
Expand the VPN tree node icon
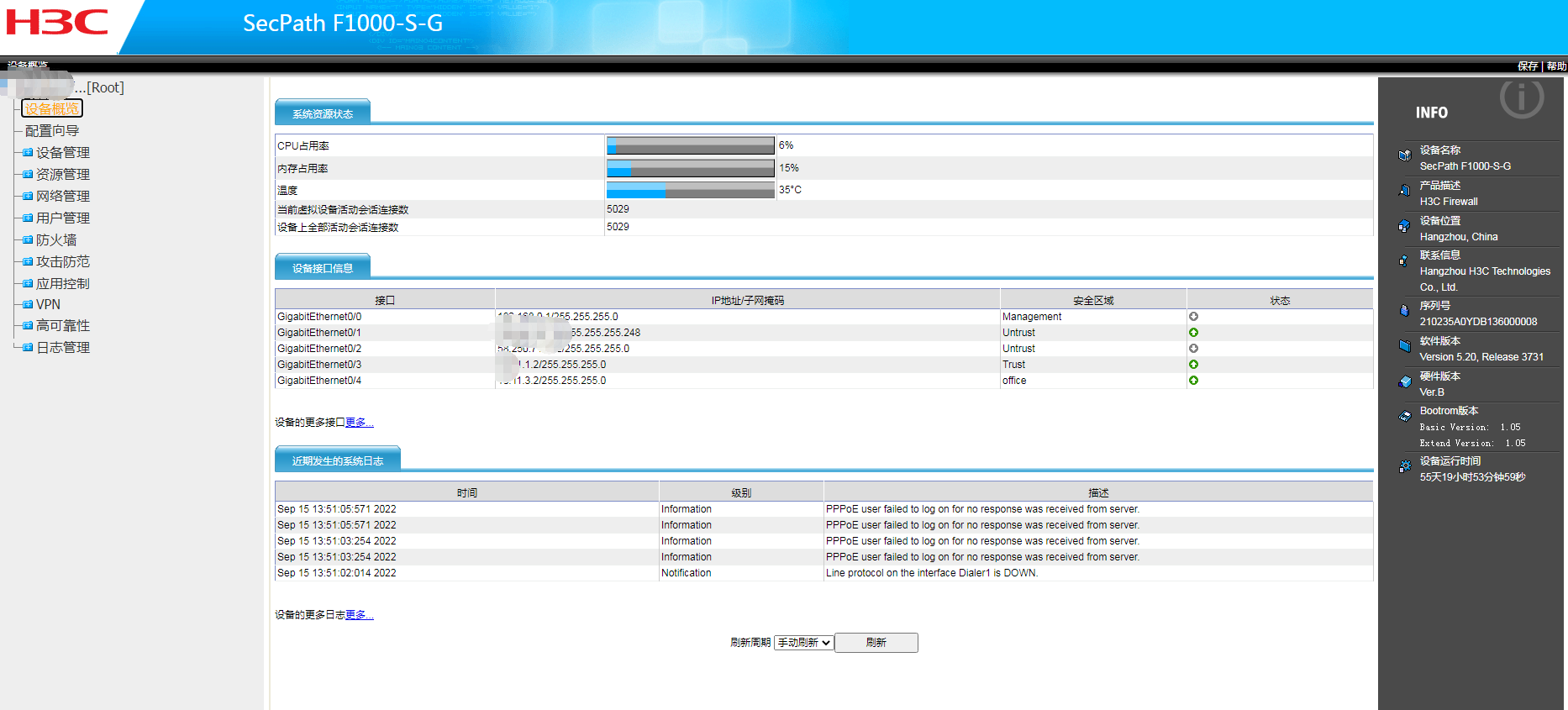pyautogui.click(x=28, y=304)
